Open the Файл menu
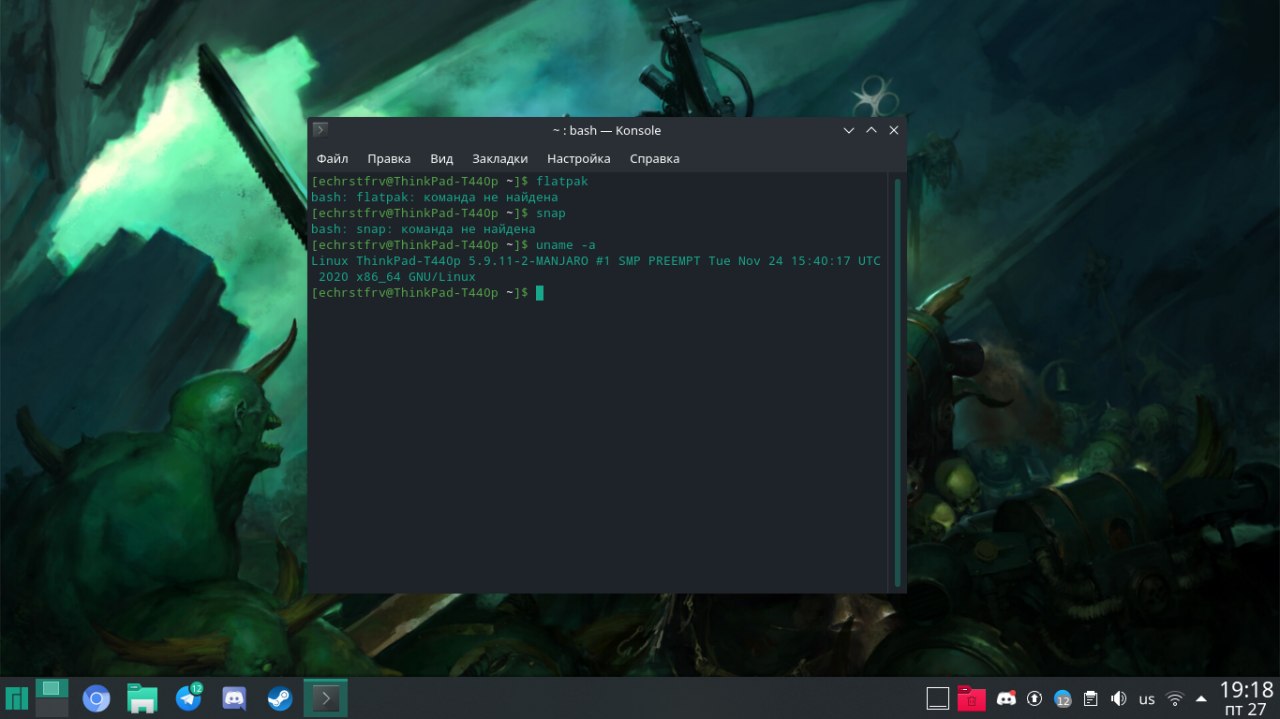Viewport: 1280px width, 719px height. pos(332,159)
